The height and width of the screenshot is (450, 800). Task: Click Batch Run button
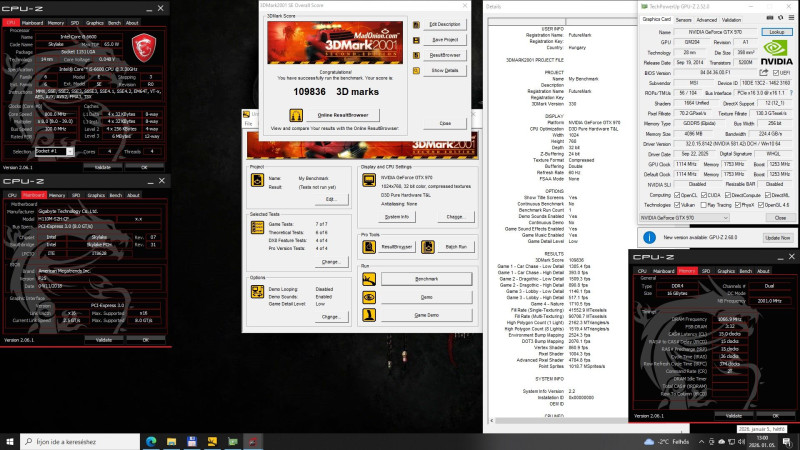click(456, 247)
